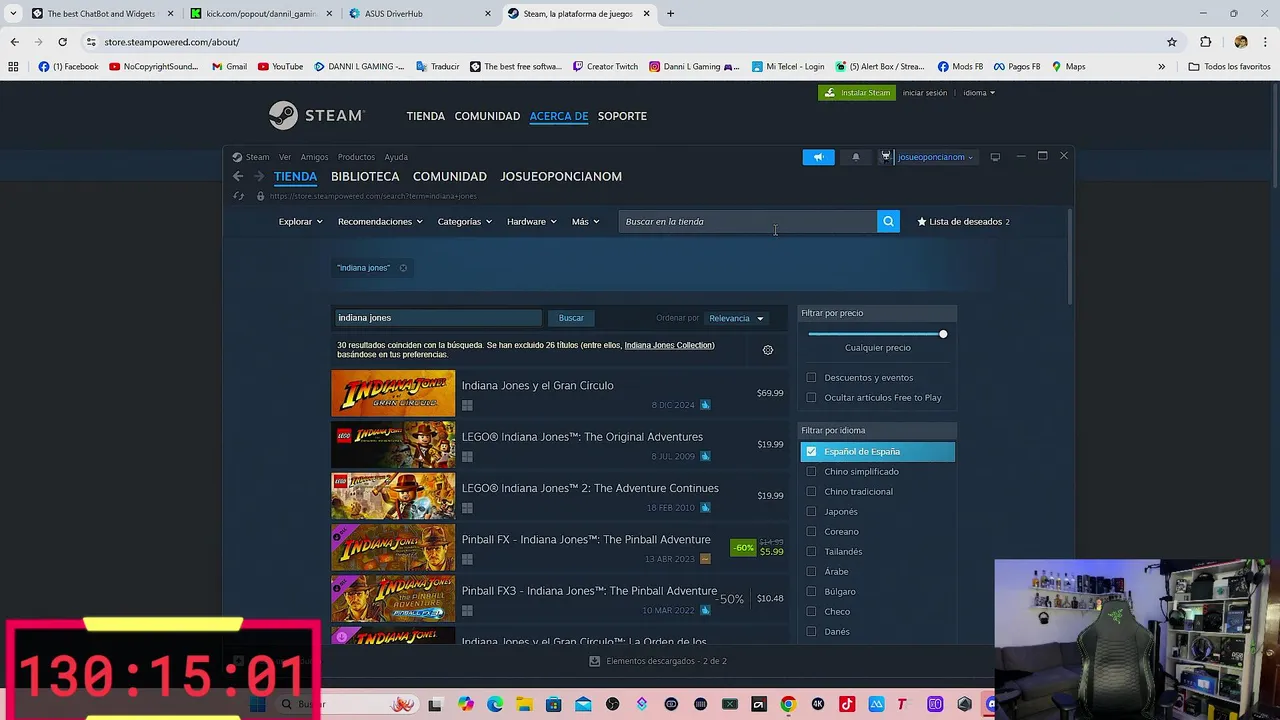The width and height of the screenshot is (1280, 720).
Task: Click the indiana jones search term field
Action: 437,318
